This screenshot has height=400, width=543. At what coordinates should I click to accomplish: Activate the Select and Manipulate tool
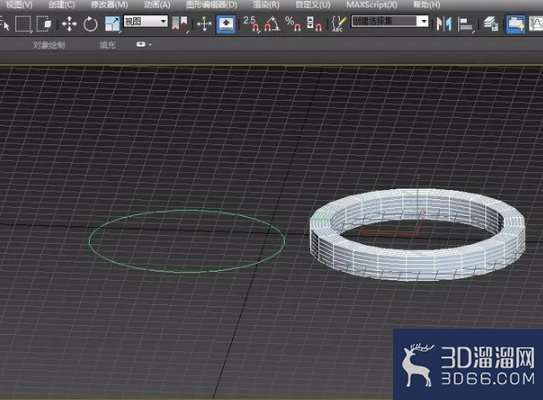point(204,24)
